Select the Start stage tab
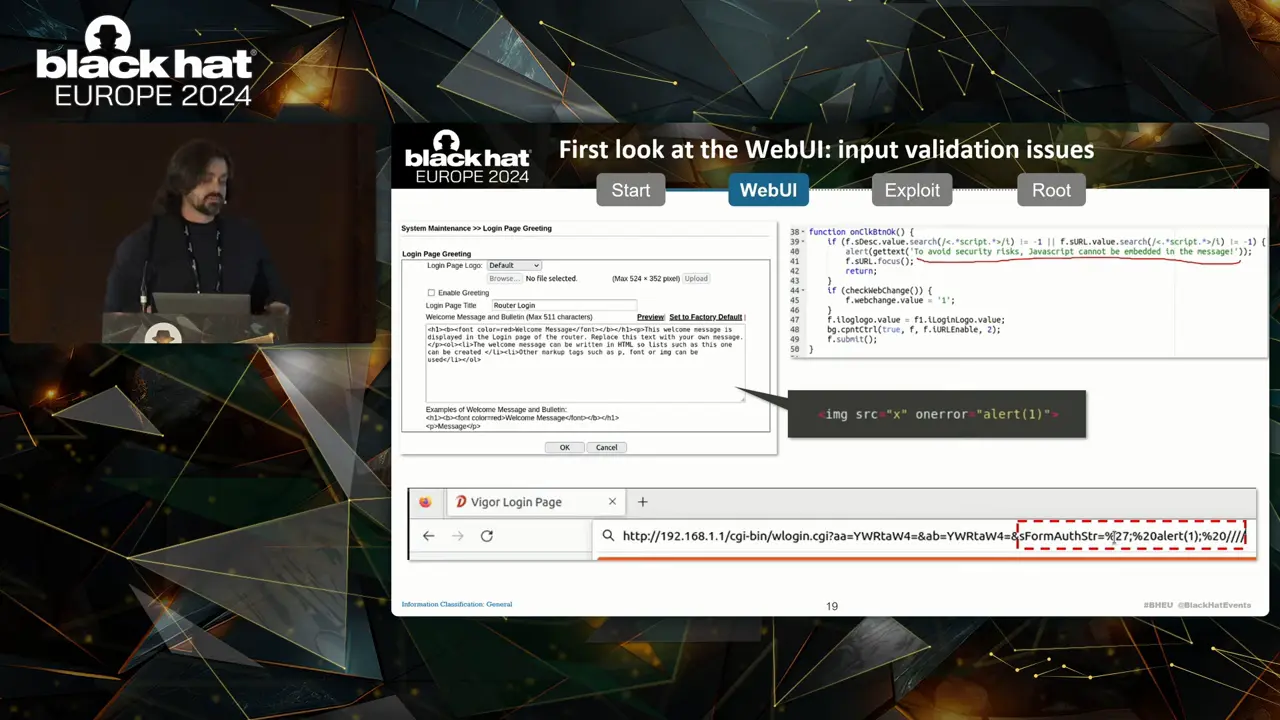This screenshot has height=720, width=1280. [631, 190]
